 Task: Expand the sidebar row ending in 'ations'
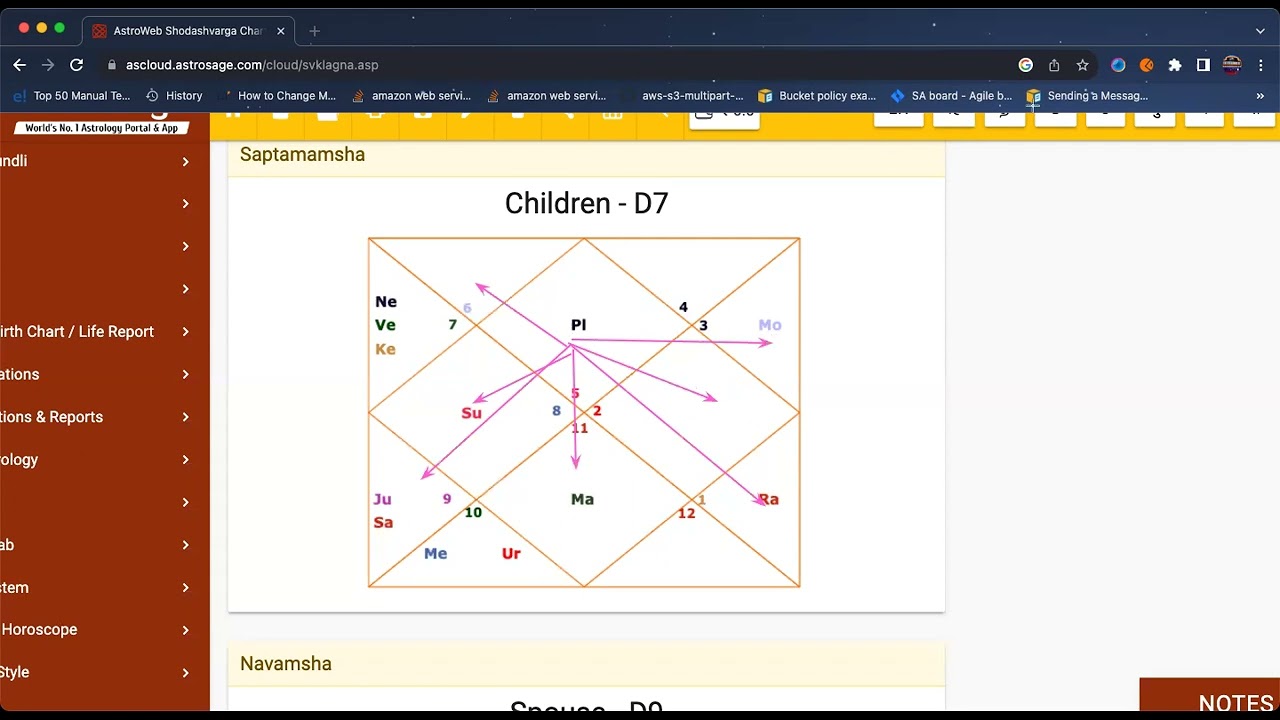click(105, 374)
